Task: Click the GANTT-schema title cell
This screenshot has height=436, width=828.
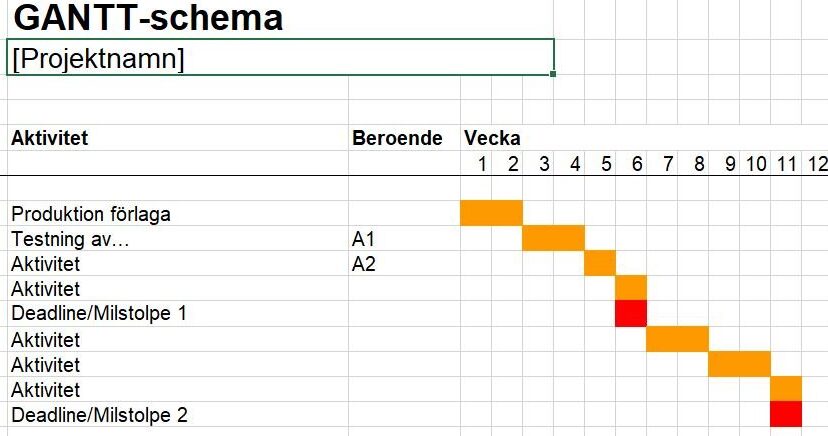Action: 148,17
